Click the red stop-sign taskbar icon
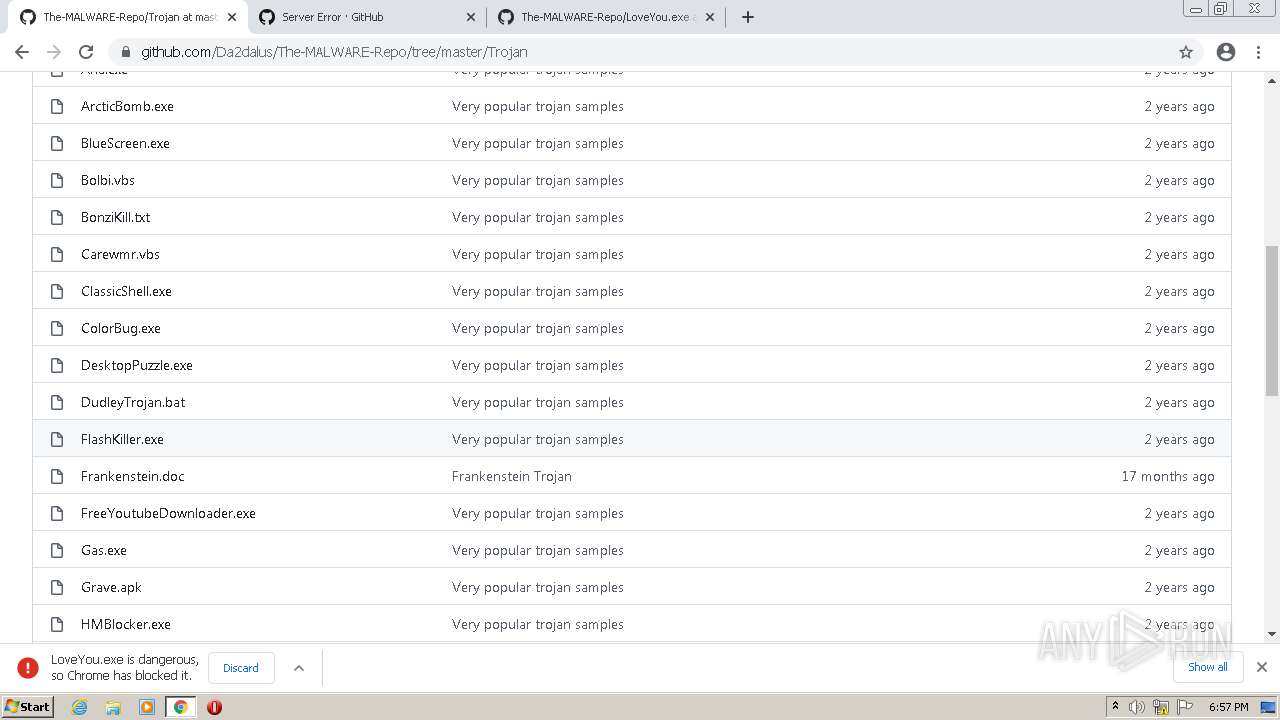The height and width of the screenshot is (720, 1280). click(x=214, y=707)
